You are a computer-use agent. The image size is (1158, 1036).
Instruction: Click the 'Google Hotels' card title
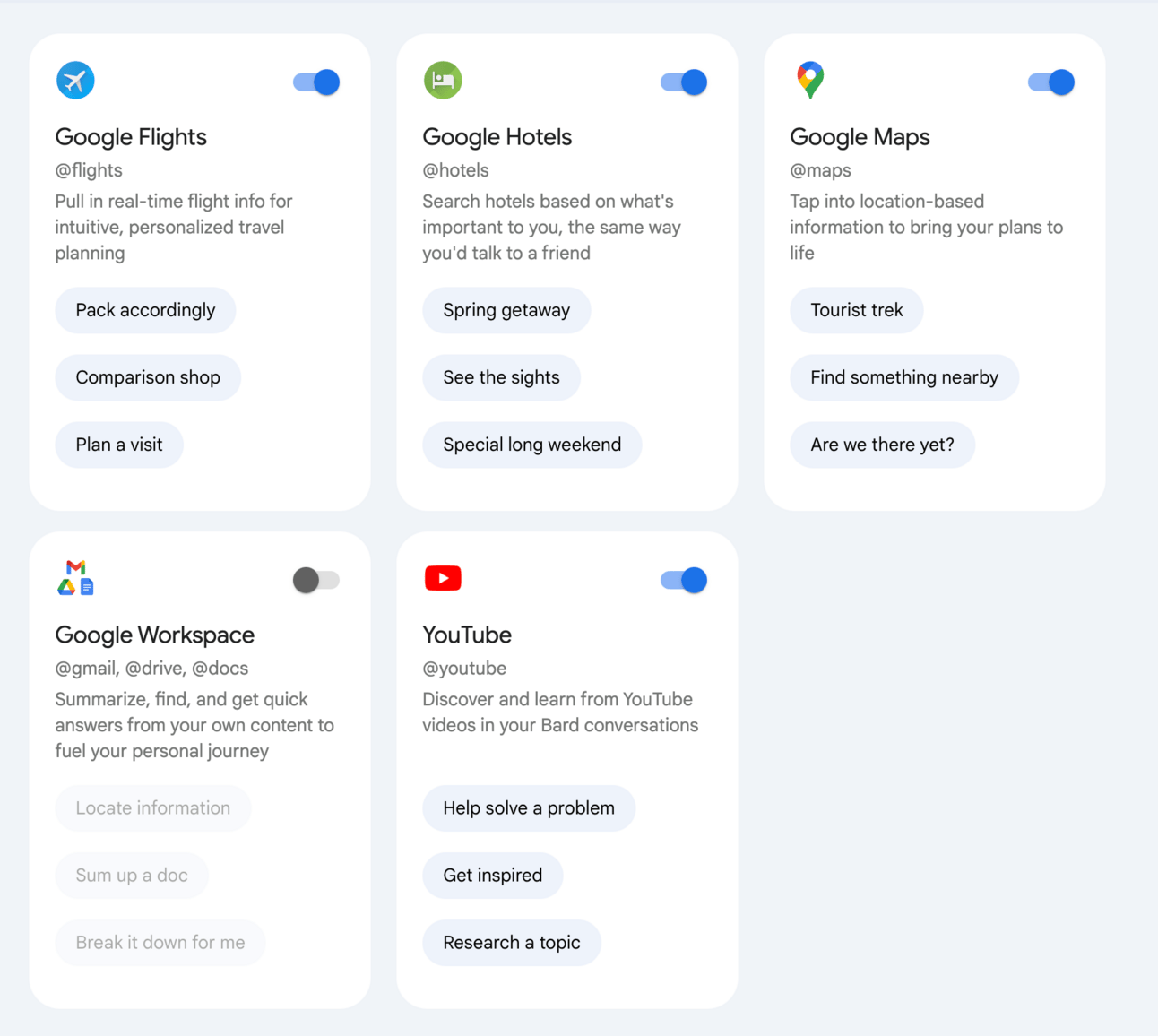tap(497, 137)
